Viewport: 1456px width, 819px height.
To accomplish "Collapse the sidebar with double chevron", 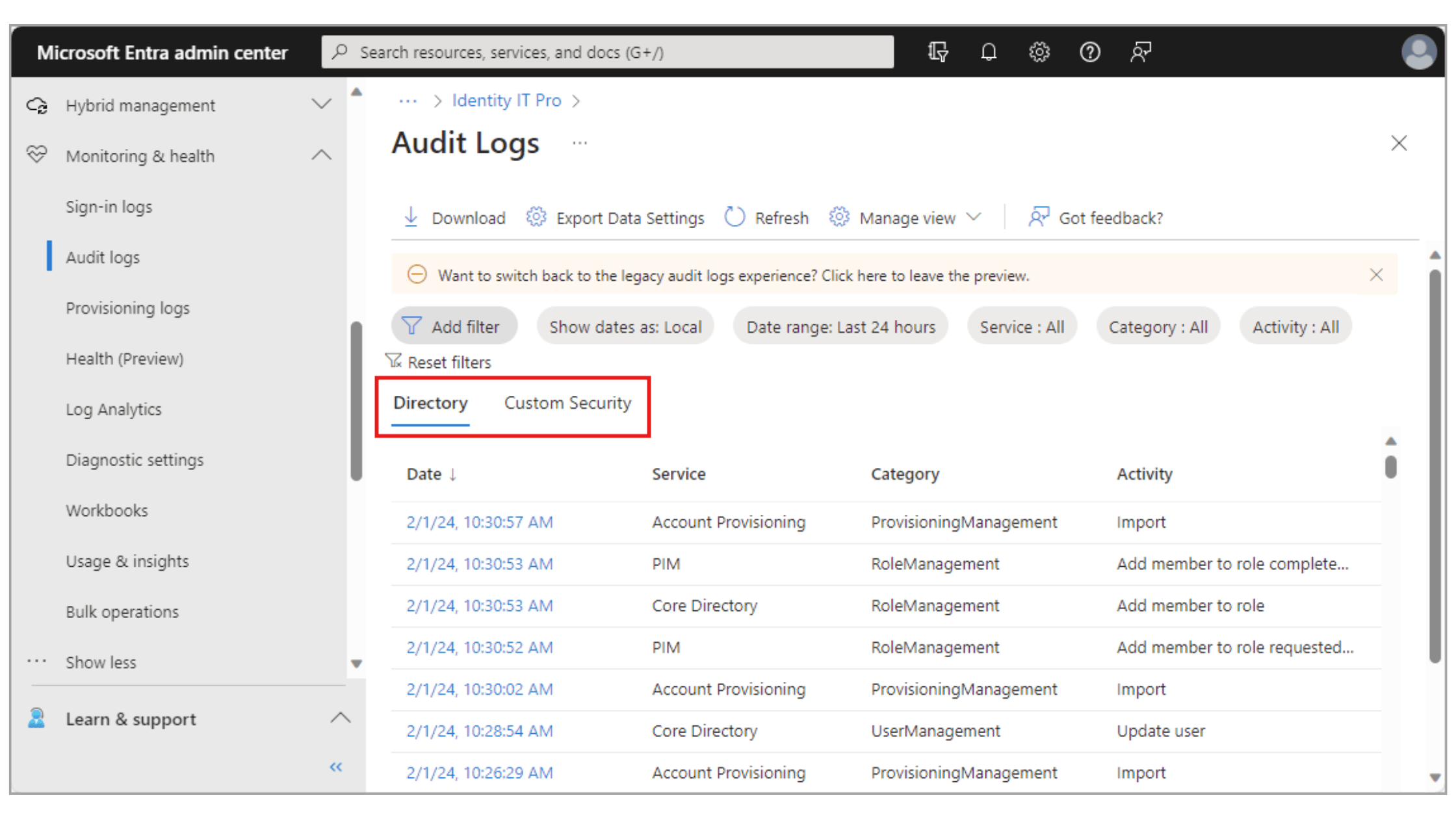I will click(x=336, y=767).
